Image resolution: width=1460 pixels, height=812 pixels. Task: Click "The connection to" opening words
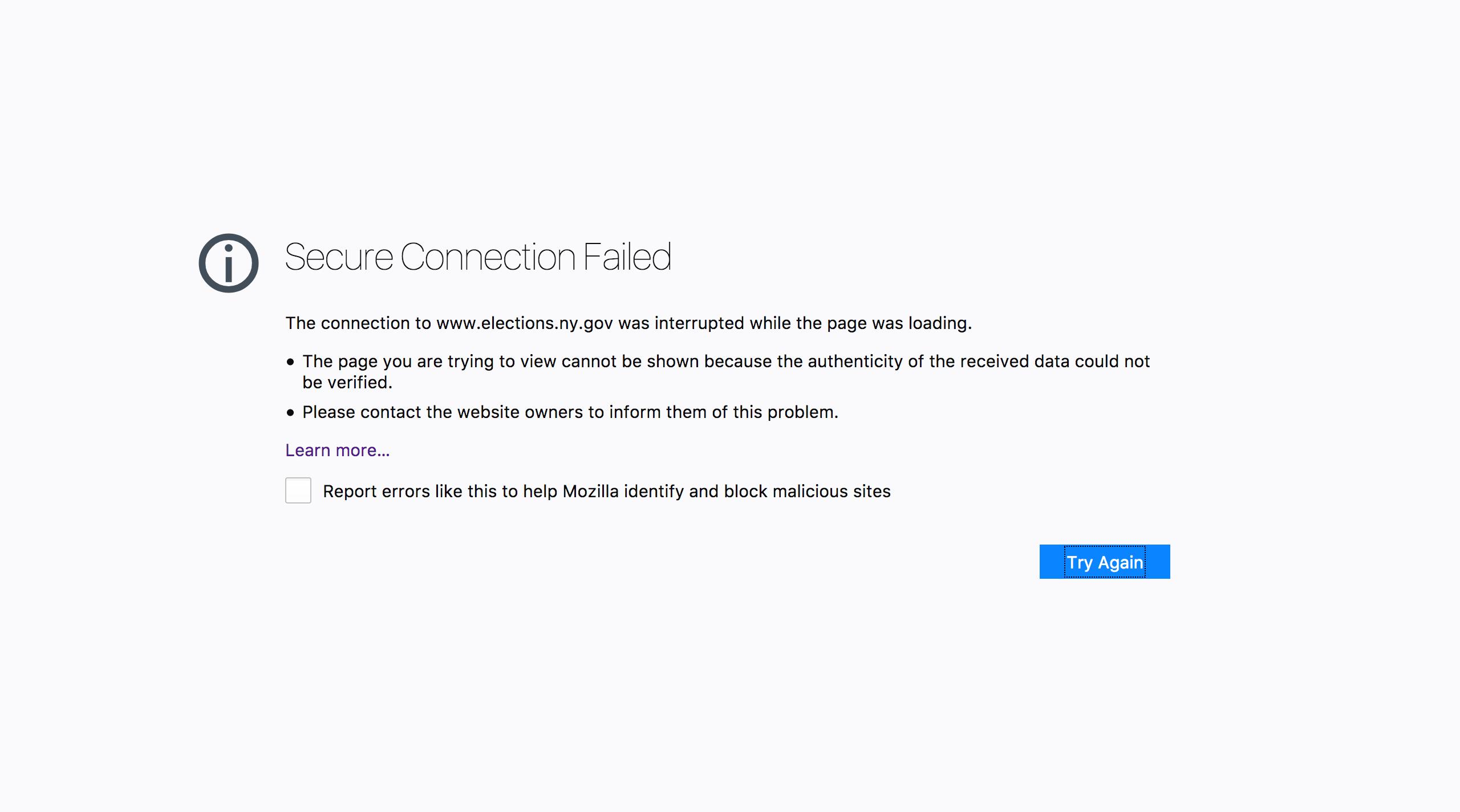(x=358, y=323)
